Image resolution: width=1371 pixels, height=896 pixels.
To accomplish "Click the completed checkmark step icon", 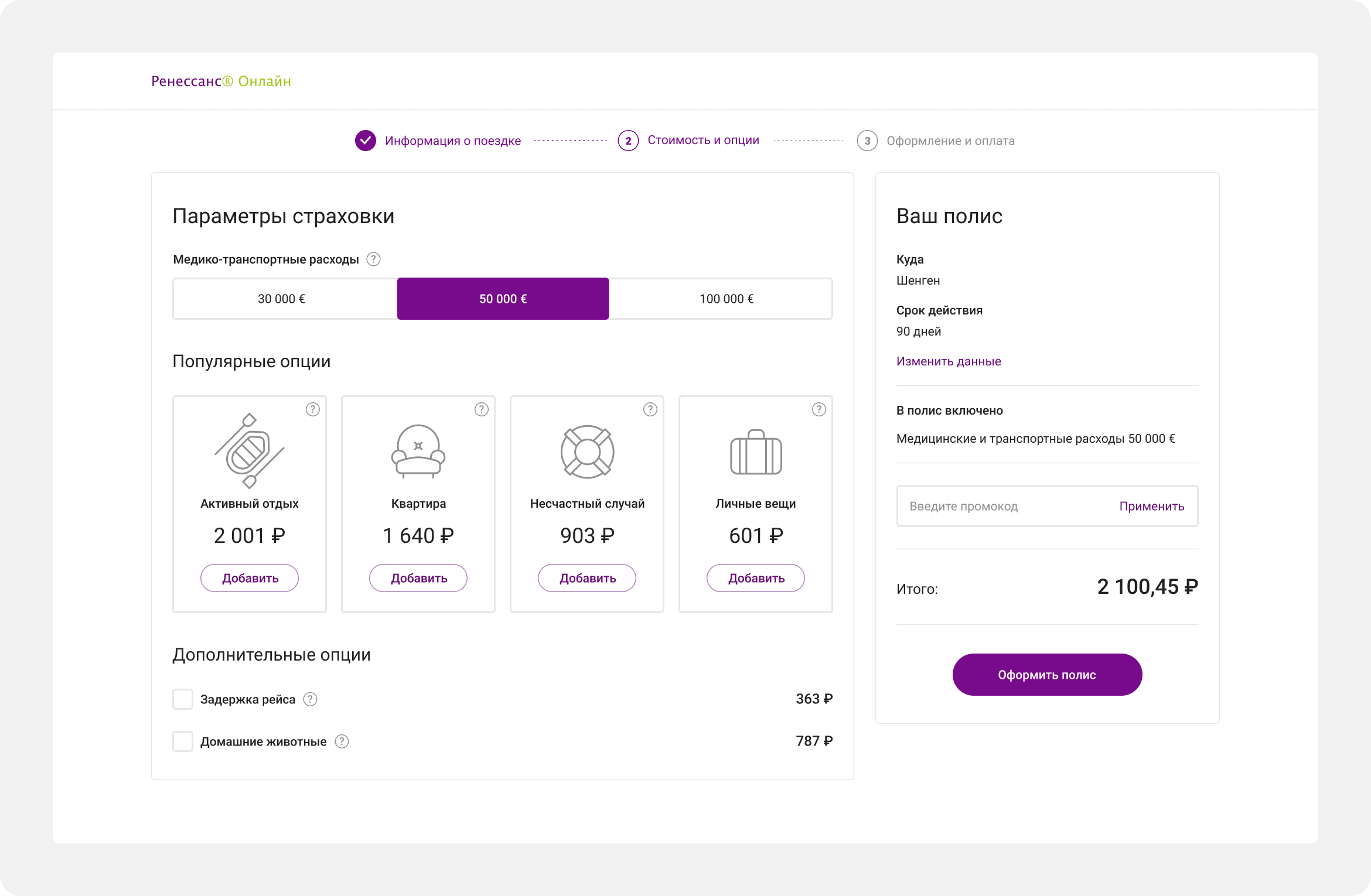I will [x=366, y=141].
